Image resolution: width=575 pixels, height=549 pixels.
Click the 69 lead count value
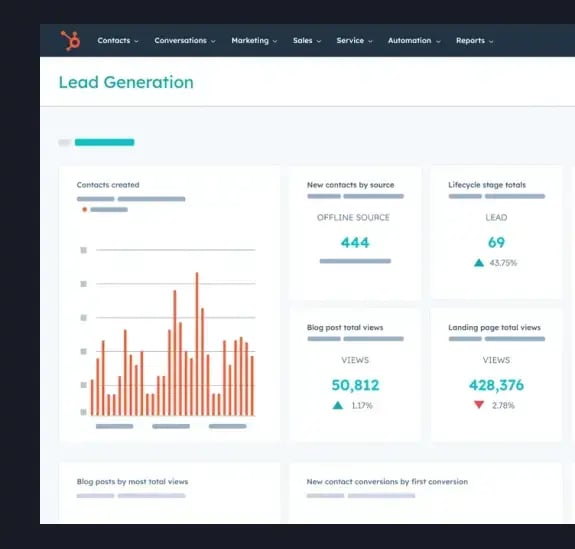(496, 242)
